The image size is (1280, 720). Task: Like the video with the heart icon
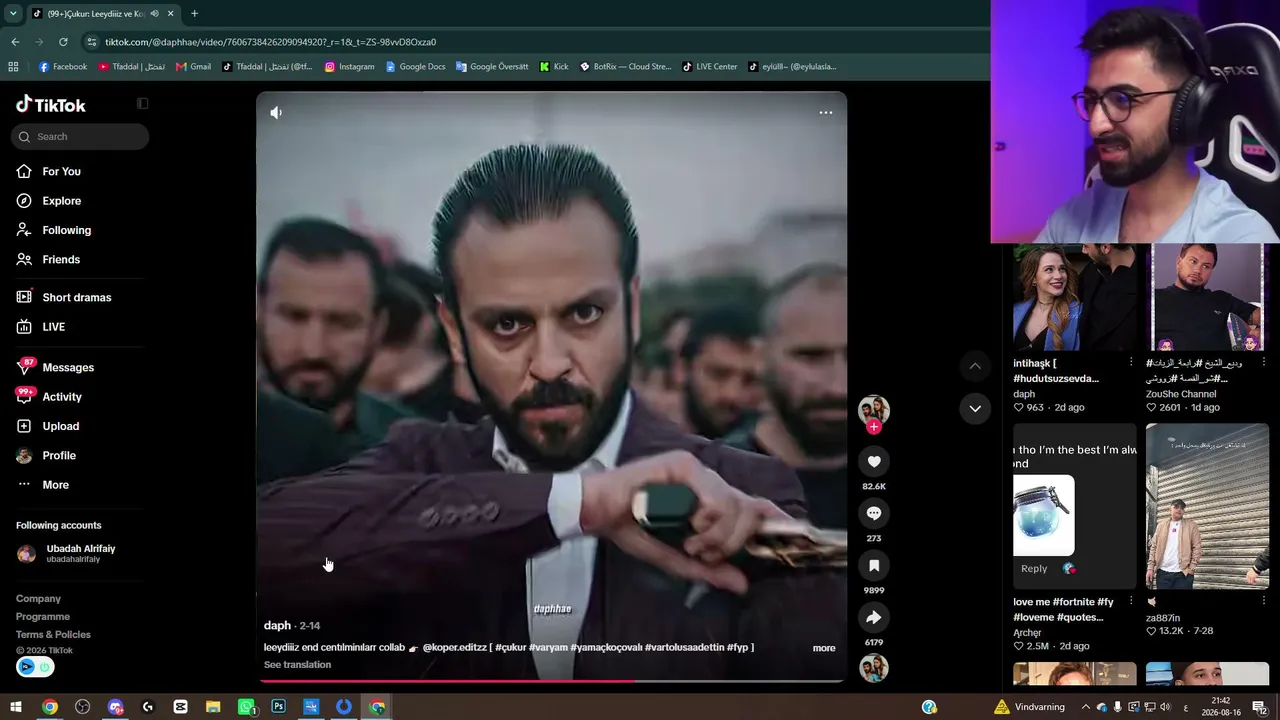click(x=874, y=461)
